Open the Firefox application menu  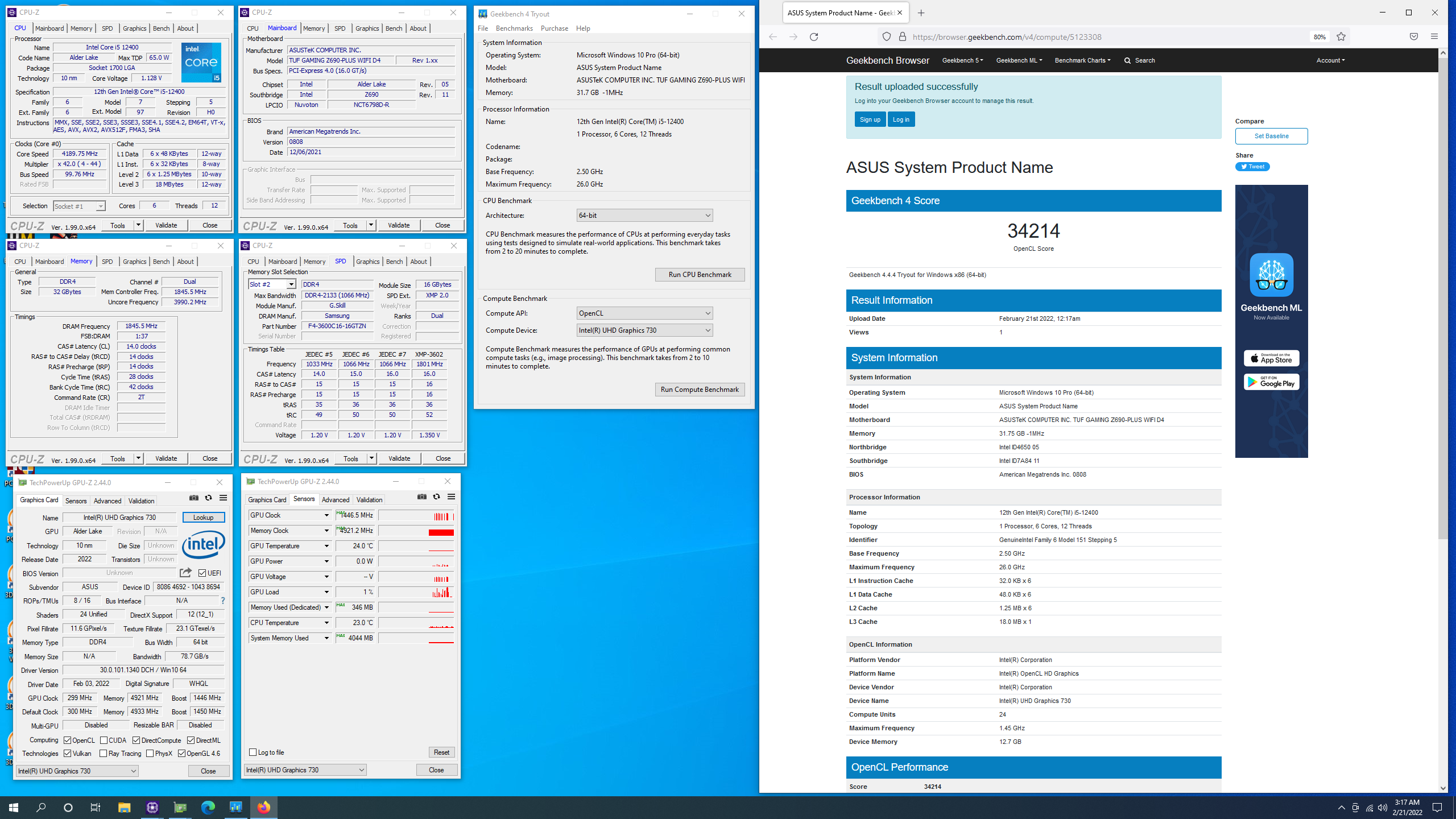pos(1434,37)
